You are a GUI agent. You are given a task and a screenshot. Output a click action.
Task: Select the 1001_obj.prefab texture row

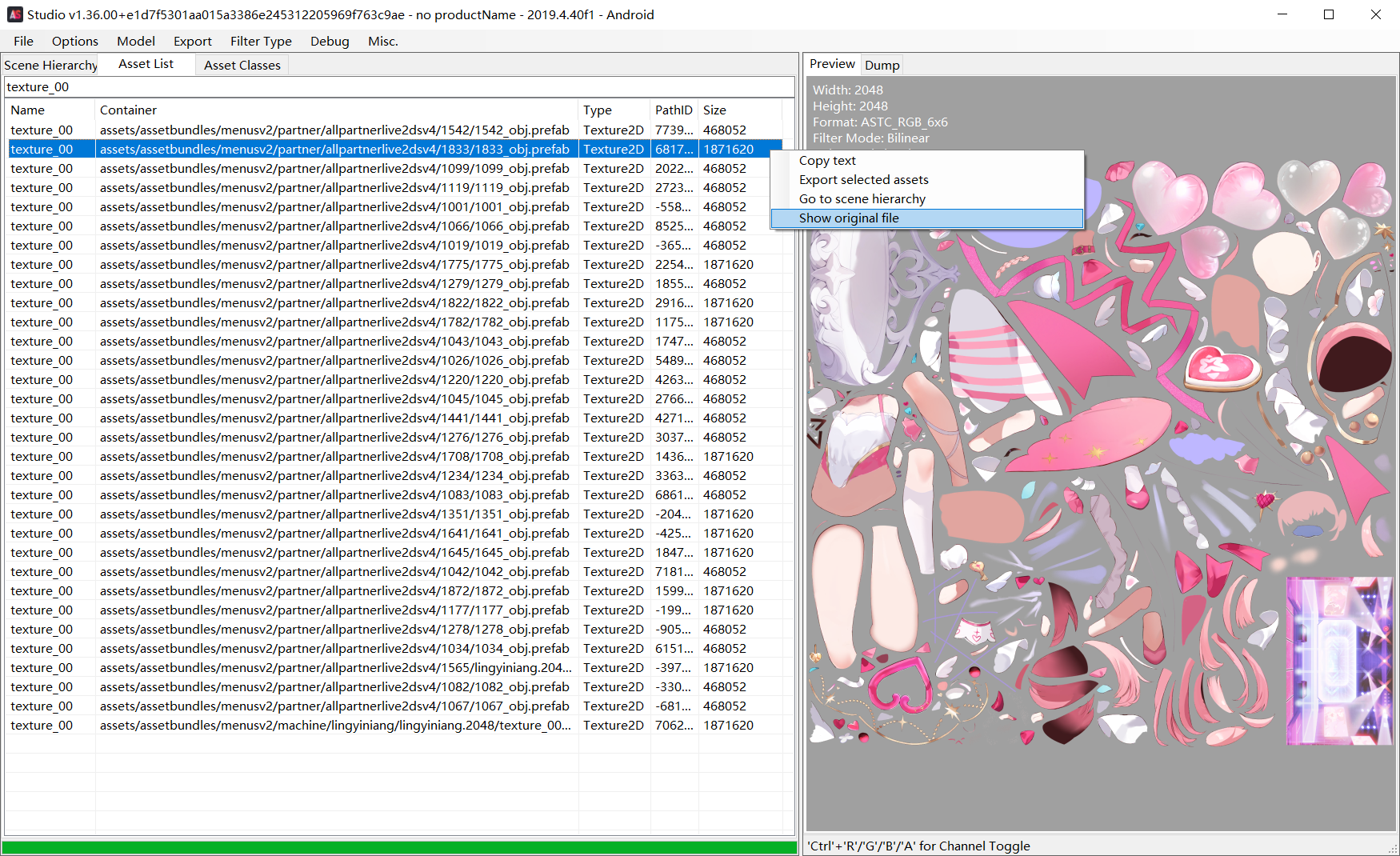394,206
